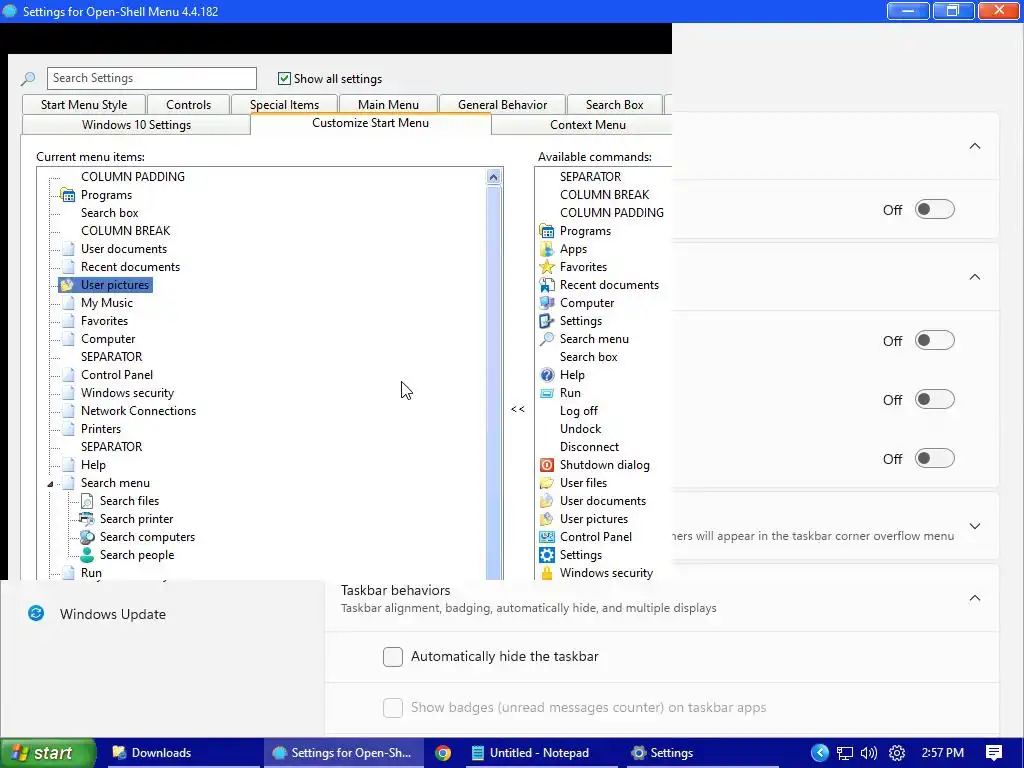Click the Search people icon in the tree
Screen dimensions: 1024x768
[x=87, y=555]
